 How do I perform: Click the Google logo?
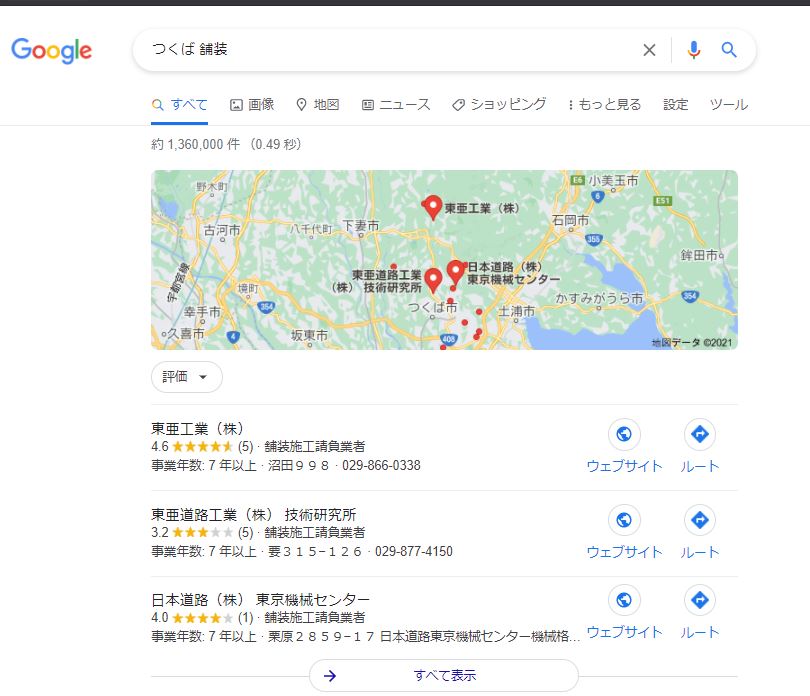(x=52, y=51)
